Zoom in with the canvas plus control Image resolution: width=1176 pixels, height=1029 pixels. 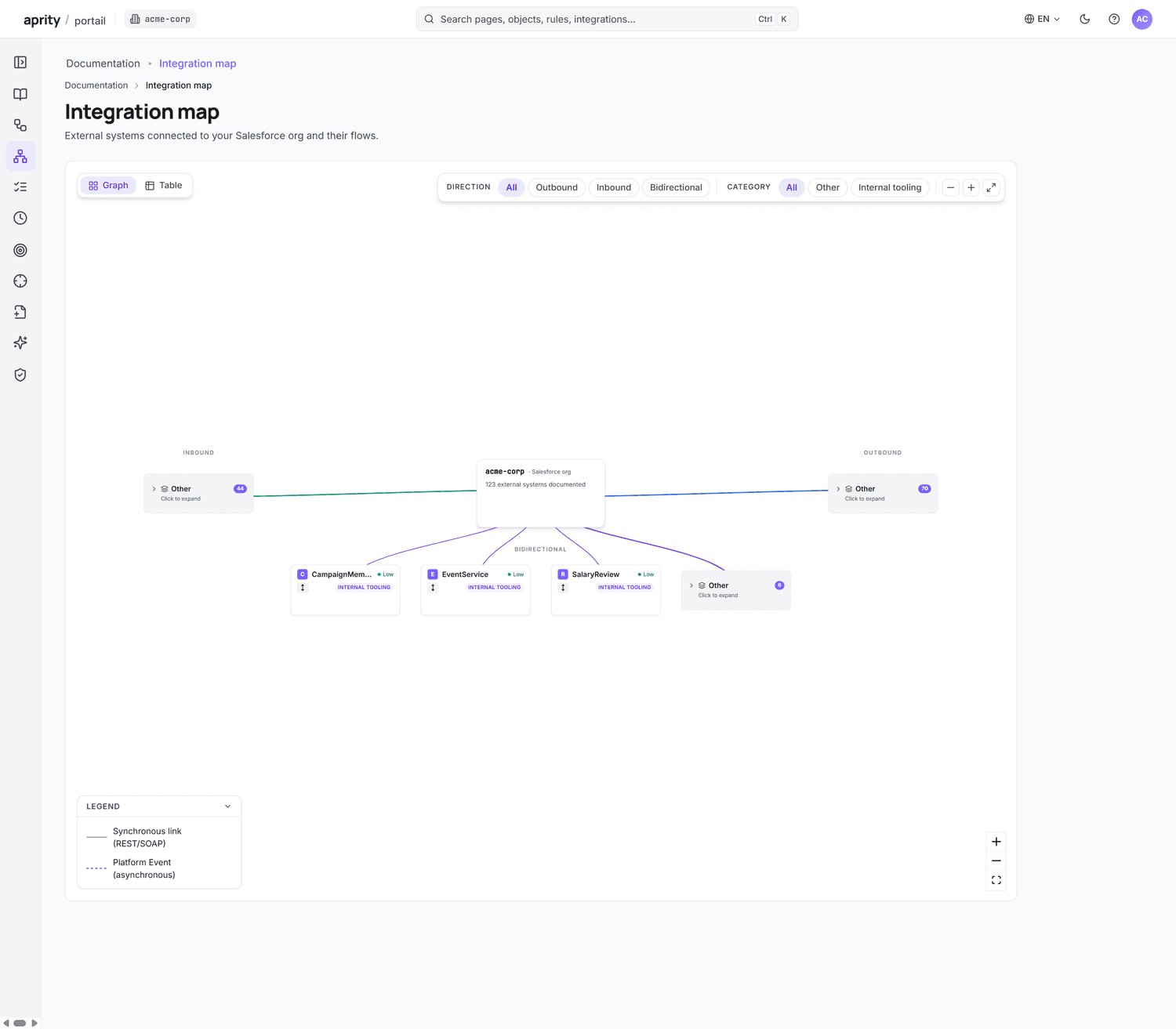pyautogui.click(x=996, y=842)
